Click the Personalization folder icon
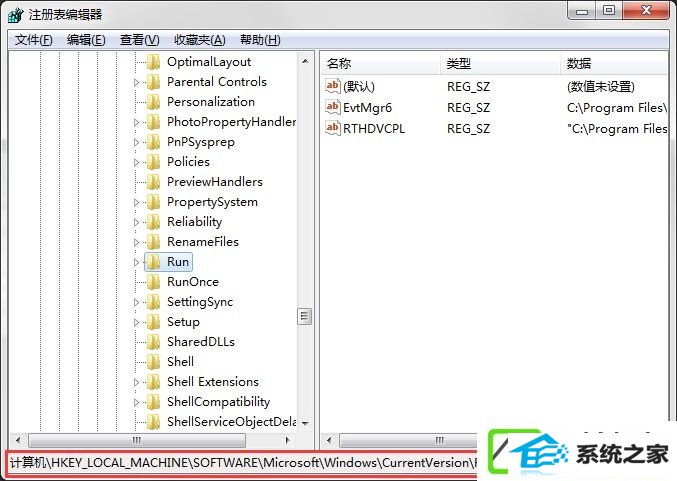The height and width of the screenshot is (481, 677). coord(153,102)
